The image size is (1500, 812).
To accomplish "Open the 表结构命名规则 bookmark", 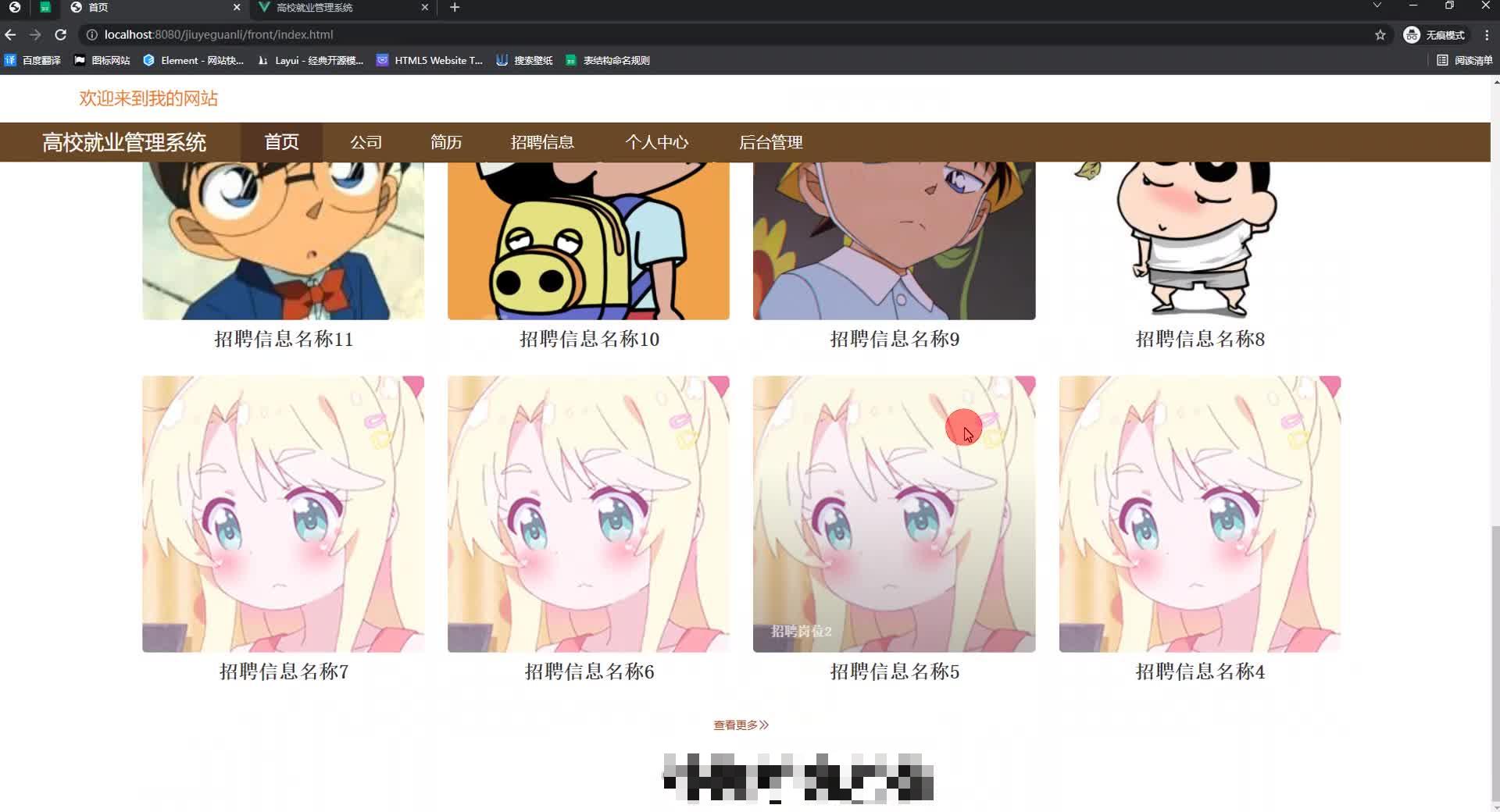I will tap(608, 60).
